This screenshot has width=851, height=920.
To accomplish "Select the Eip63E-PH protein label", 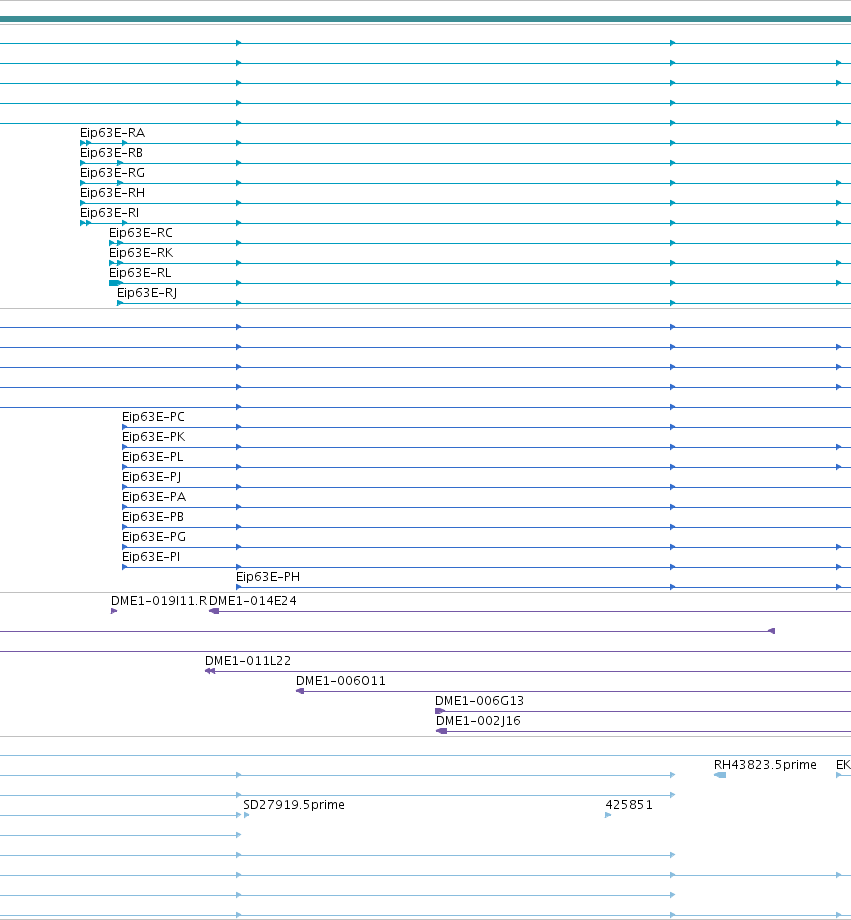I will [x=268, y=576].
